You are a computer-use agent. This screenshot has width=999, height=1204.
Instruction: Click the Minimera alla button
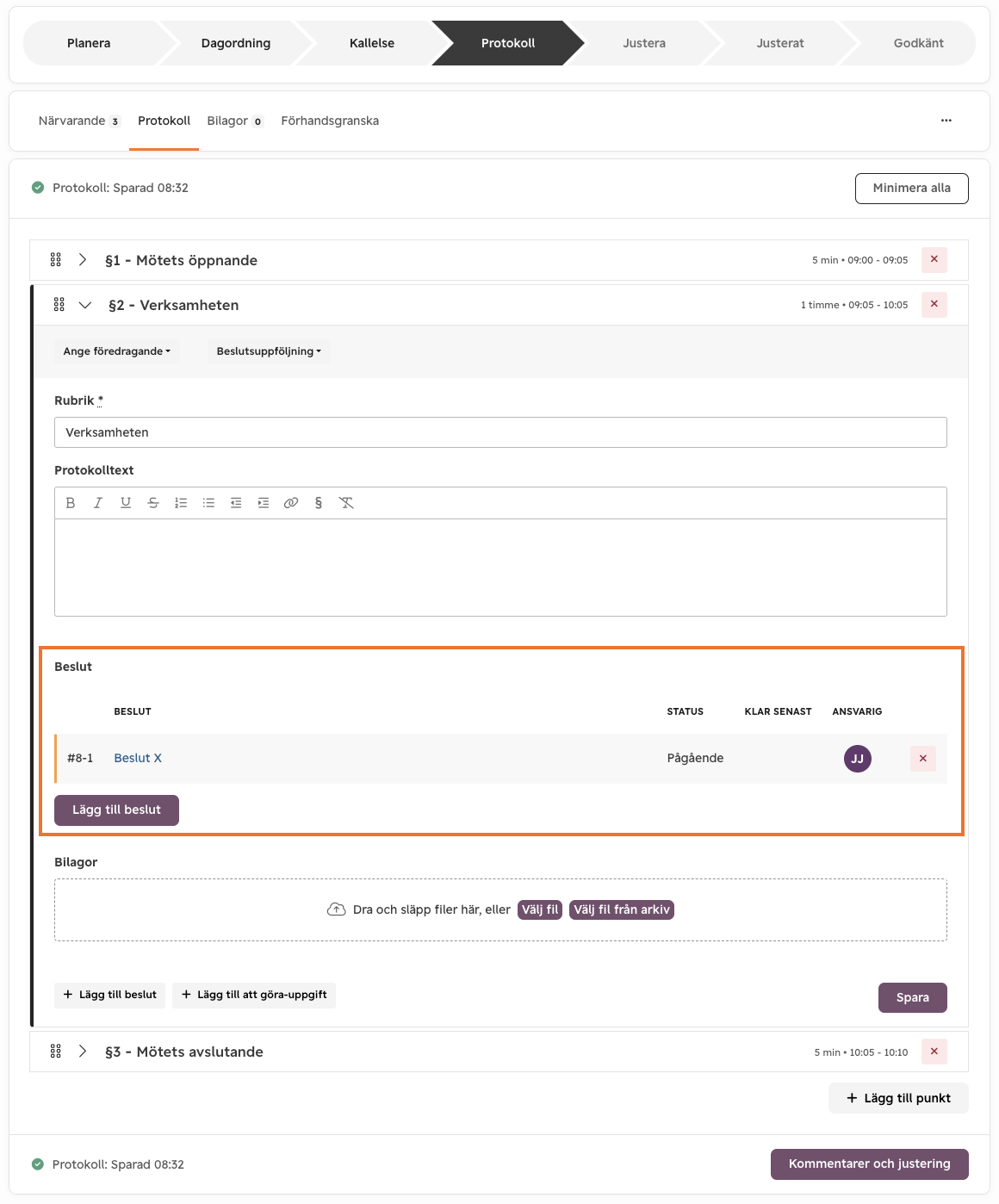pyautogui.click(x=911, y=189)
